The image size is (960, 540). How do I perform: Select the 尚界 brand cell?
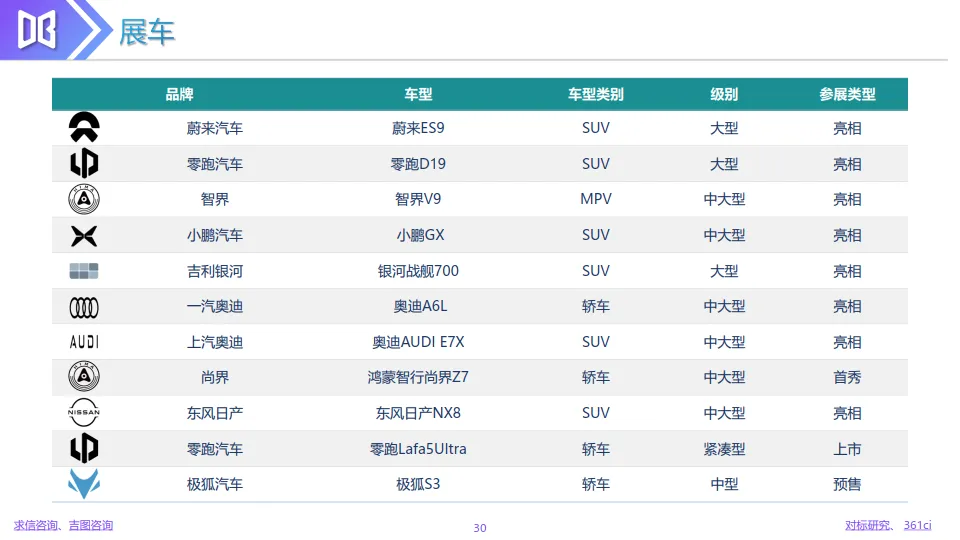pyautogui.click(x=215, y=377)
